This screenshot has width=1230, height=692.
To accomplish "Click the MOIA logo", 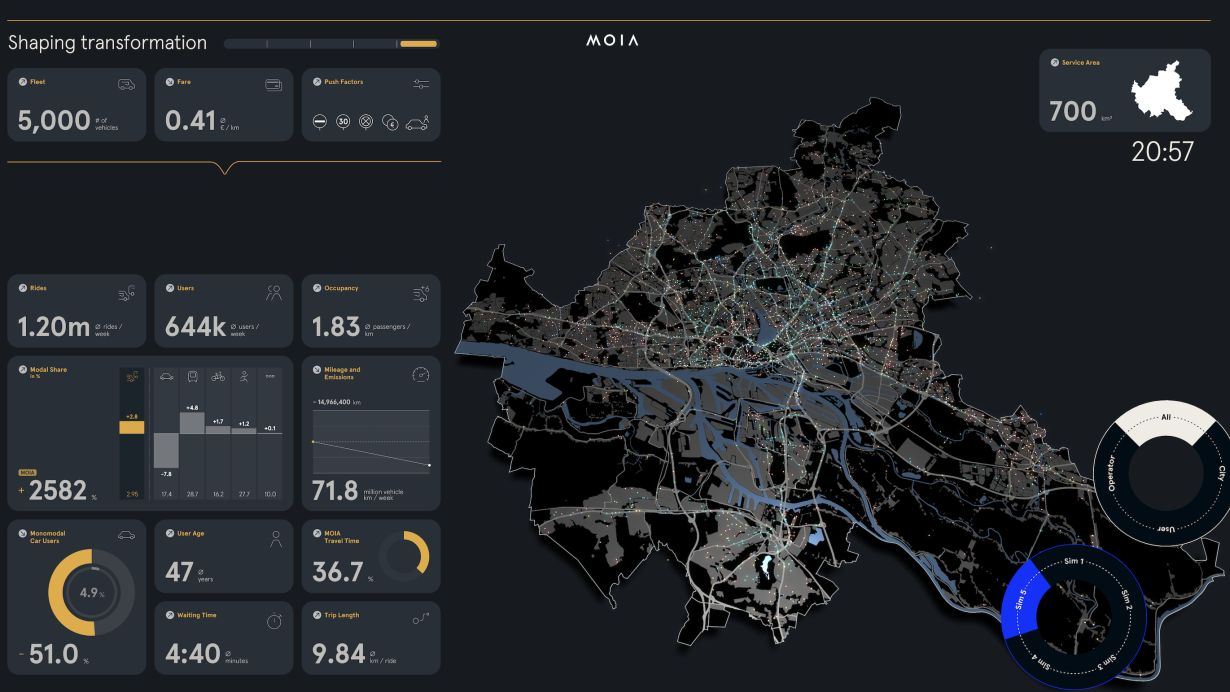I will [612, 40].
